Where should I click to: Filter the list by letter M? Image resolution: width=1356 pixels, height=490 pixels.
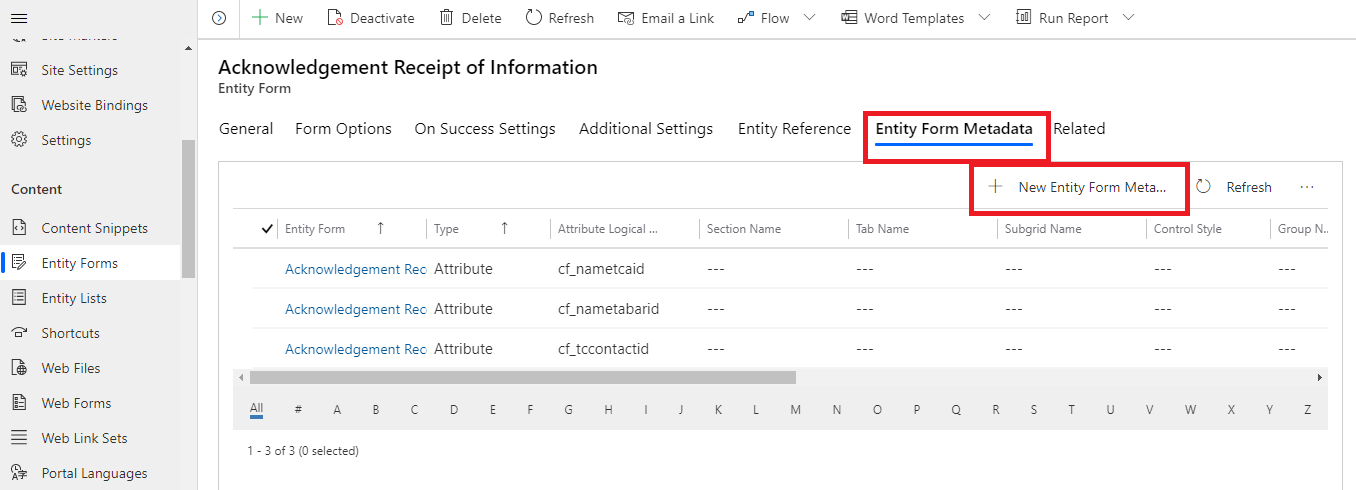click(x=795, y=409)
